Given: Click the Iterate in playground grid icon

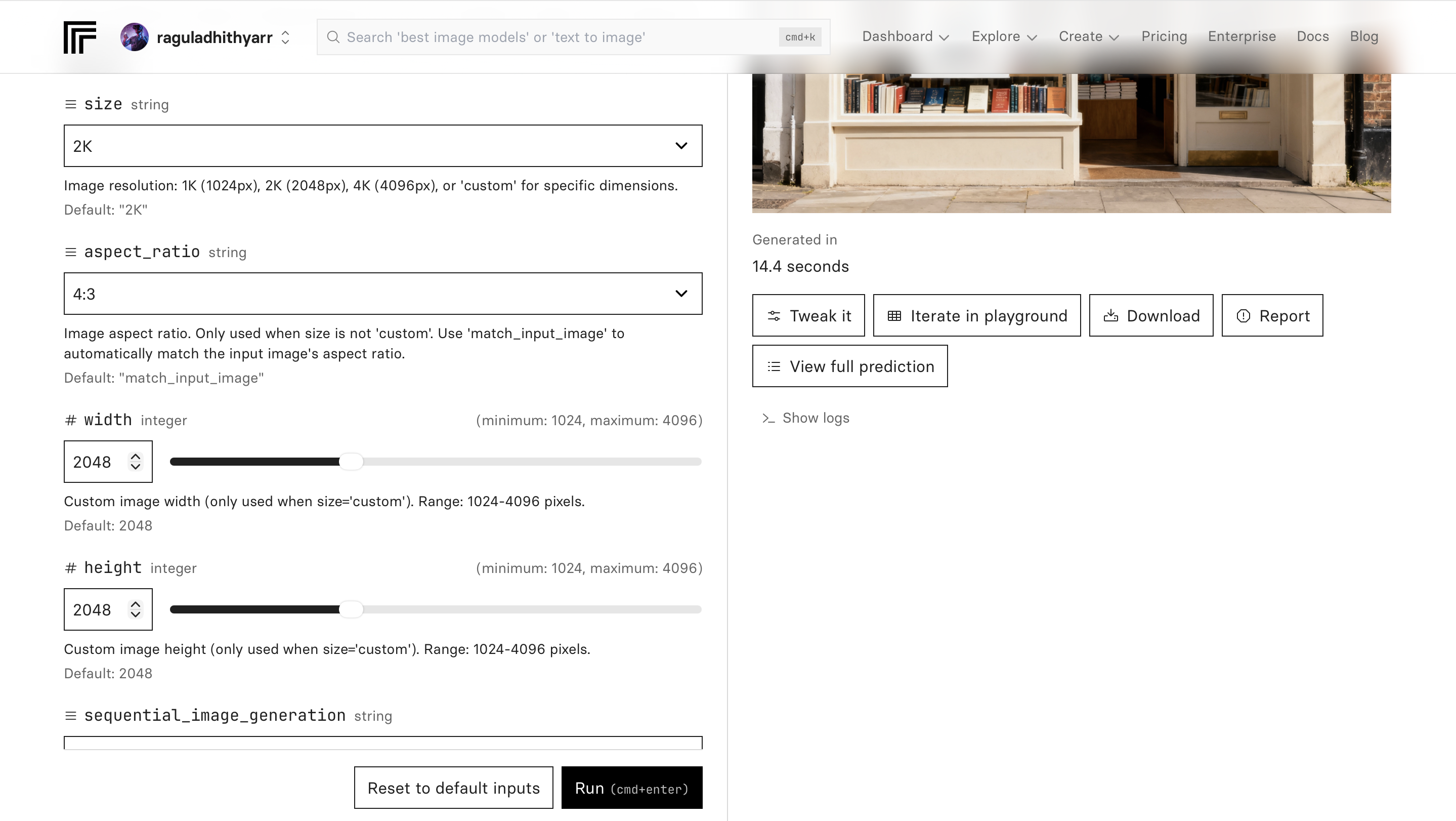Looking at the screenshot, I should tap(894, 315).
